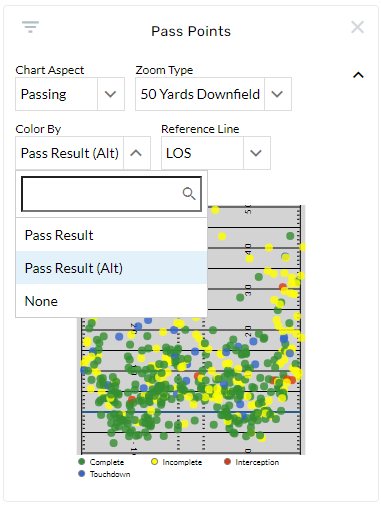Toggle Complete legend green marker
Image resolution: width=381 pixels, height=506 pixels.
pos(82,462)
